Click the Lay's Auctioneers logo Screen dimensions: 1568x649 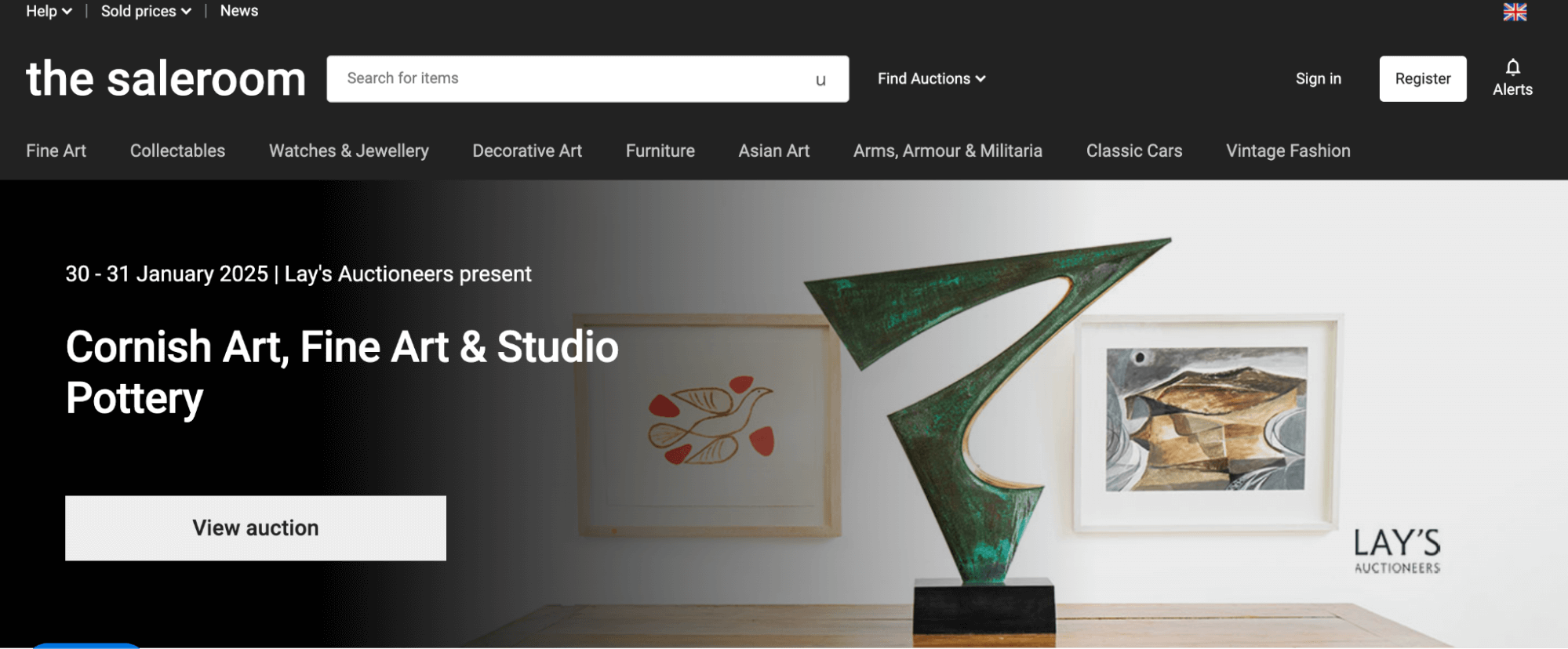[1397, 551]
